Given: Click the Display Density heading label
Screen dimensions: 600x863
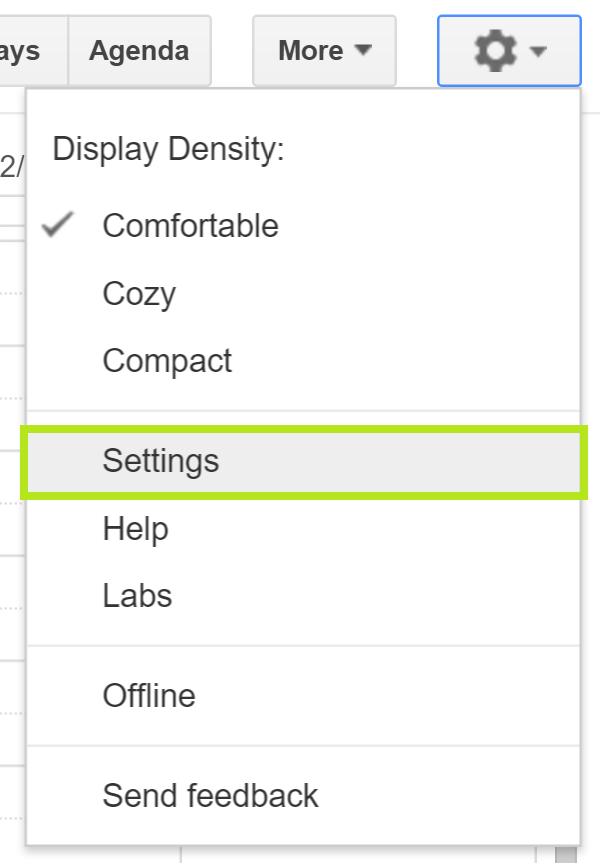Looking at the screenshot, I should [169, 150].
